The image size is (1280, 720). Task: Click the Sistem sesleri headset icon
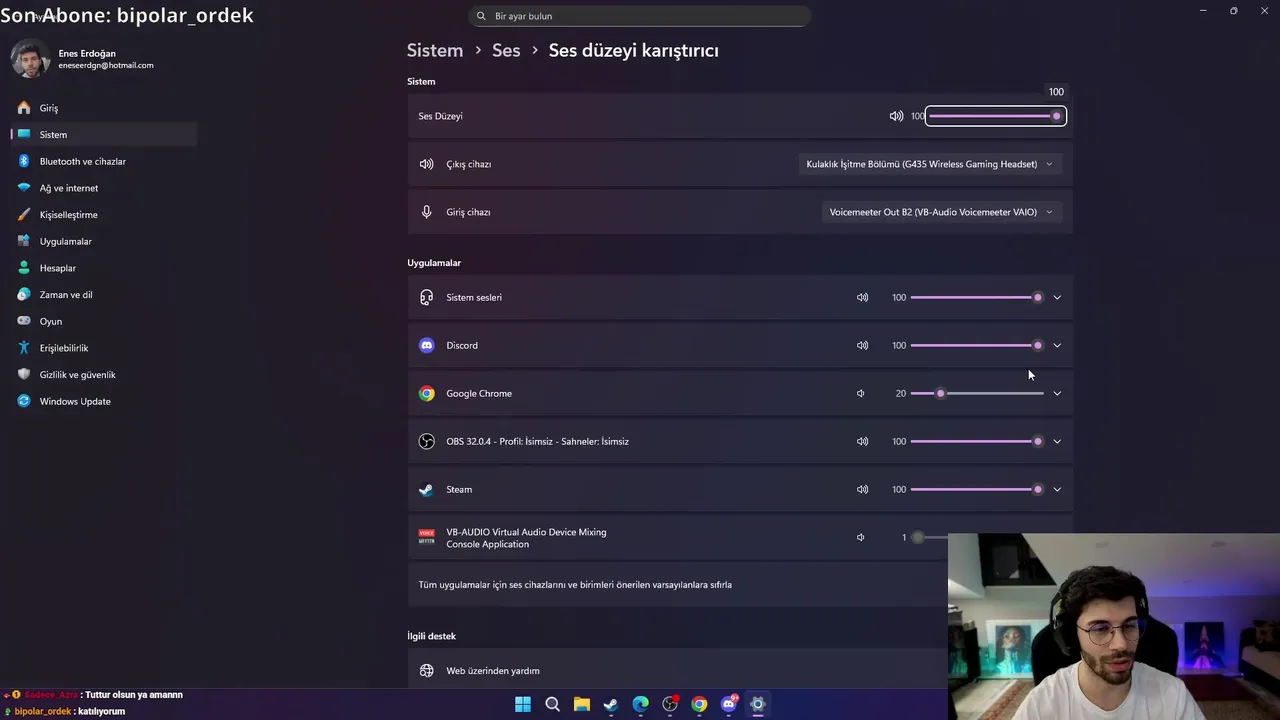pyautogui.click(x=427, y=297)
